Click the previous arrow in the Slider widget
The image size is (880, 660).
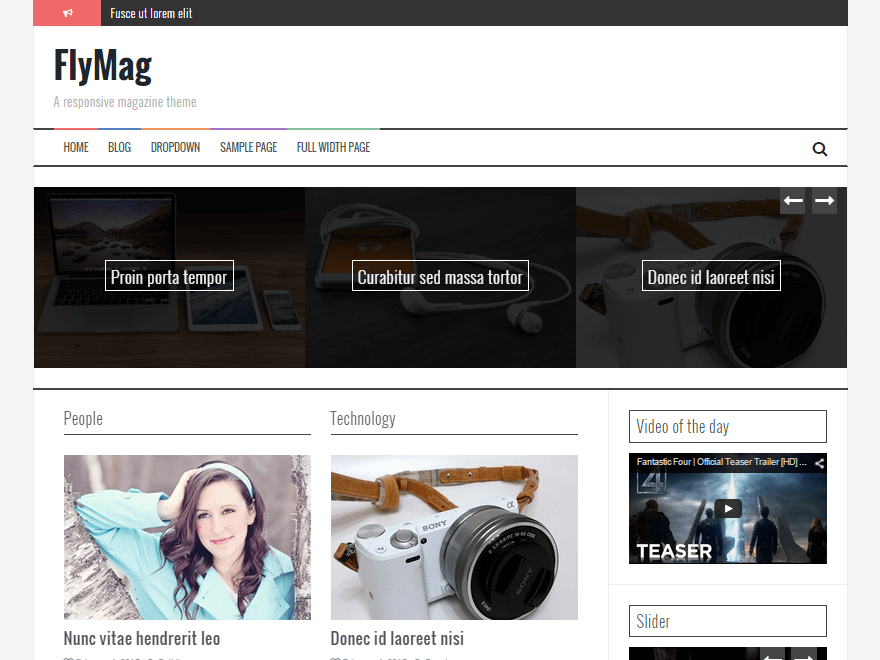pyautogui.click(x=773, y=655)
